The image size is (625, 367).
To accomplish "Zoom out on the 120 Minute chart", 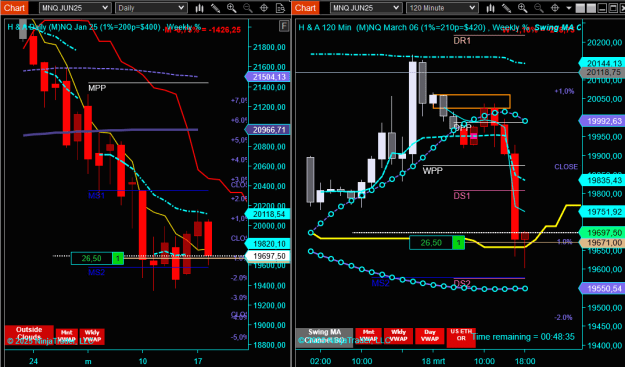I will [x=539, y=8].
